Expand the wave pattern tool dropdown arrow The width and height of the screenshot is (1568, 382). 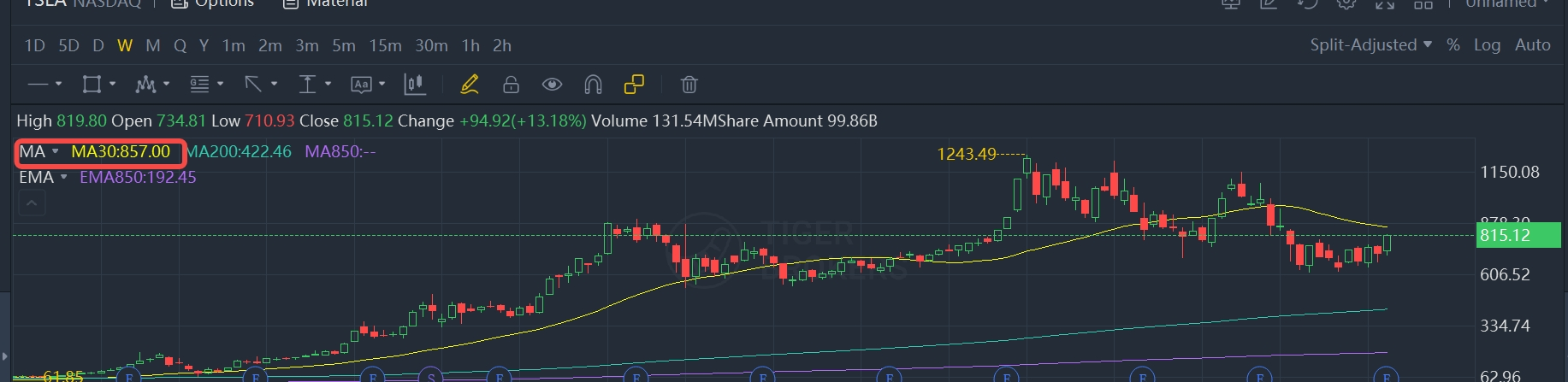coord(166,84)
